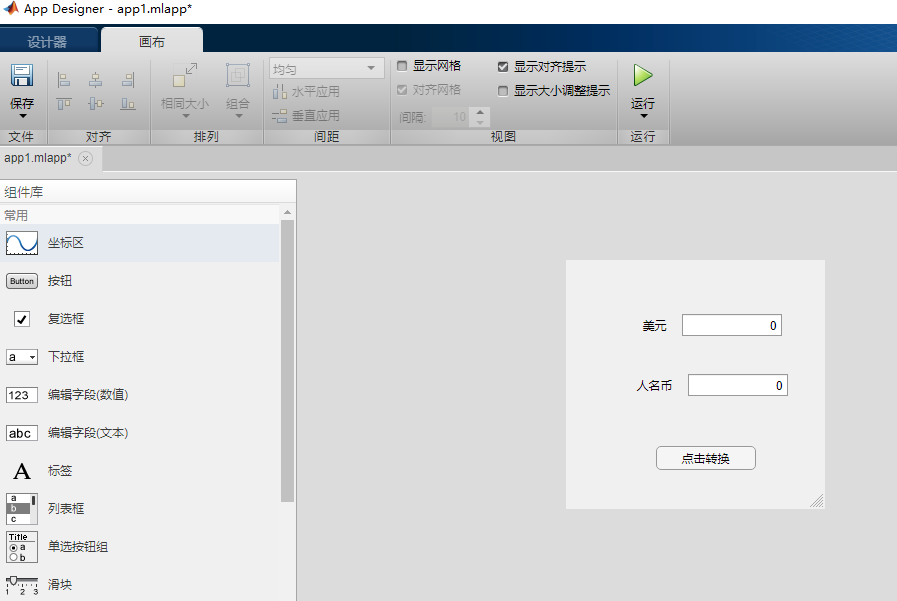Select the 编辑字段(文本) text field icon
Image resolution: width=897 pixels, height=601 pixels.
pos(22,433)
